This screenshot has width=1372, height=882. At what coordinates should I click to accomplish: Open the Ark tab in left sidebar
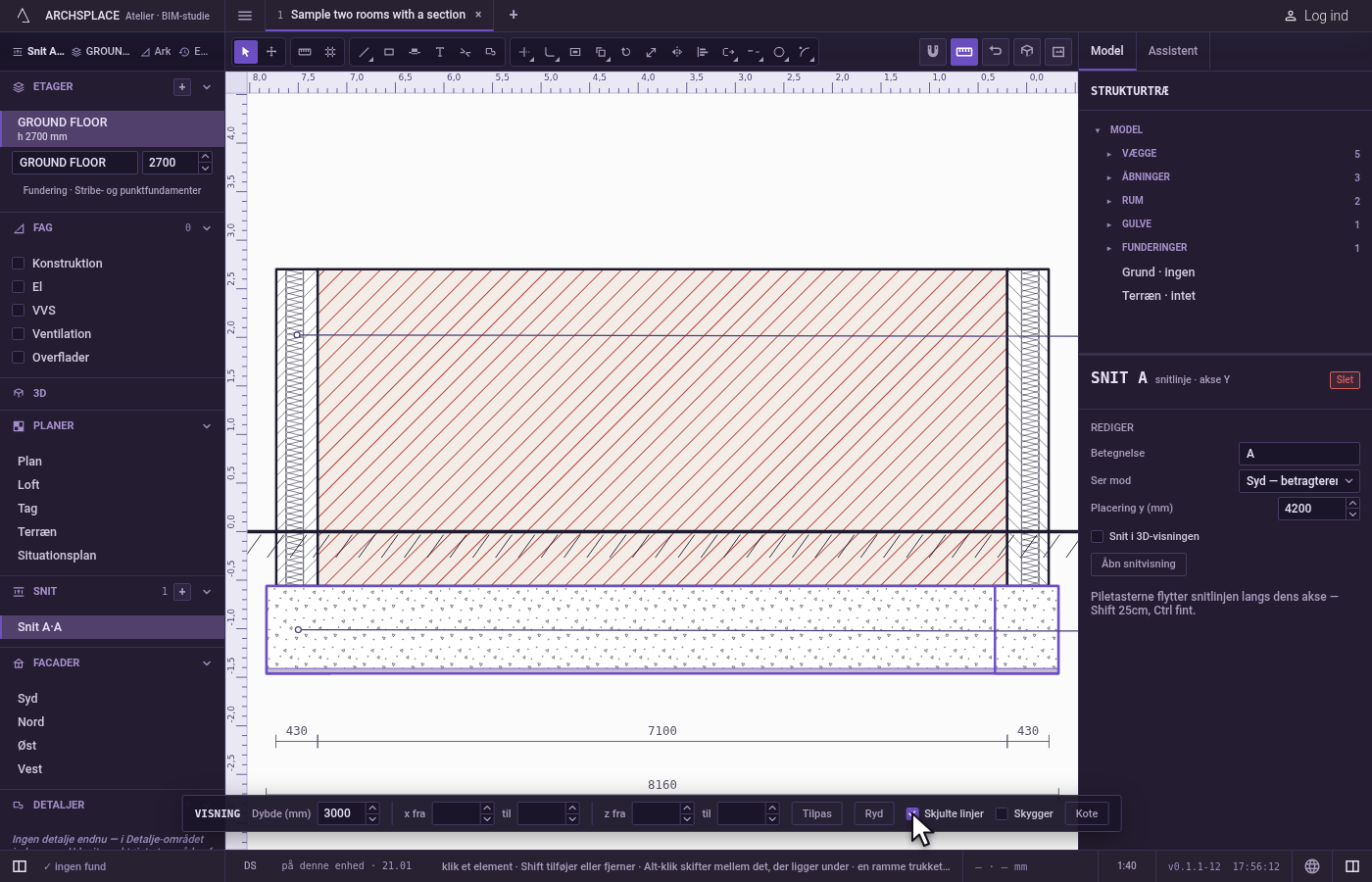coord(156,52)
